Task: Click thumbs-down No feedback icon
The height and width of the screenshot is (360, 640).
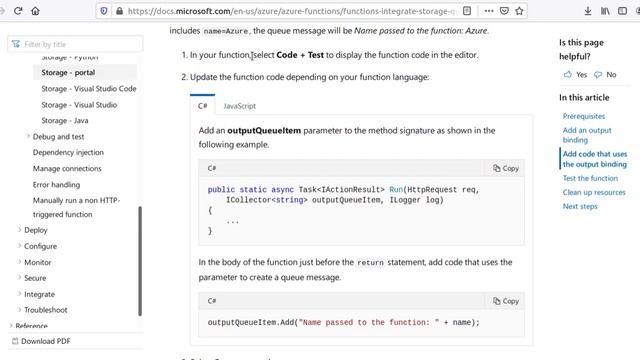Action: tap(598, 75)
